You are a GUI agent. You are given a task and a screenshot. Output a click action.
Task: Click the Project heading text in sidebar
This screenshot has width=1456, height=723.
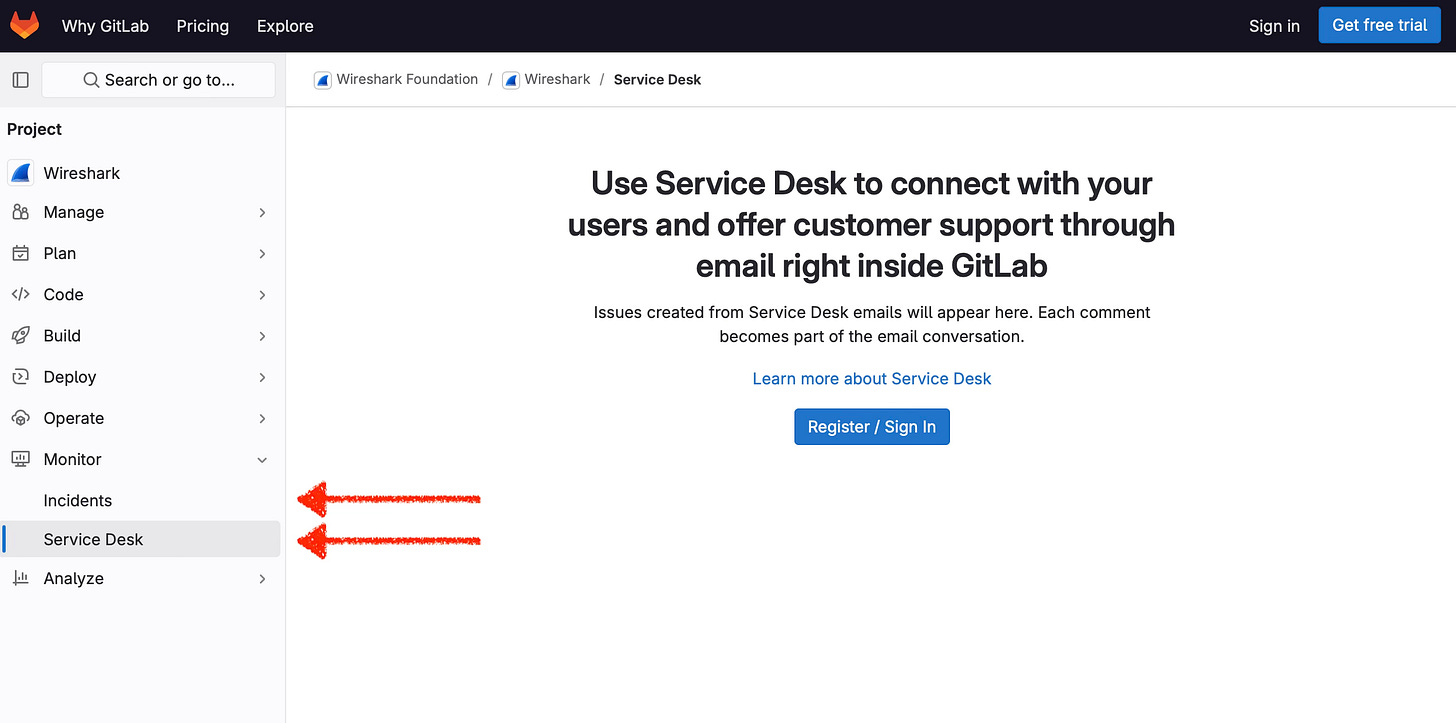pyautogui.click(x=34, y=129)
